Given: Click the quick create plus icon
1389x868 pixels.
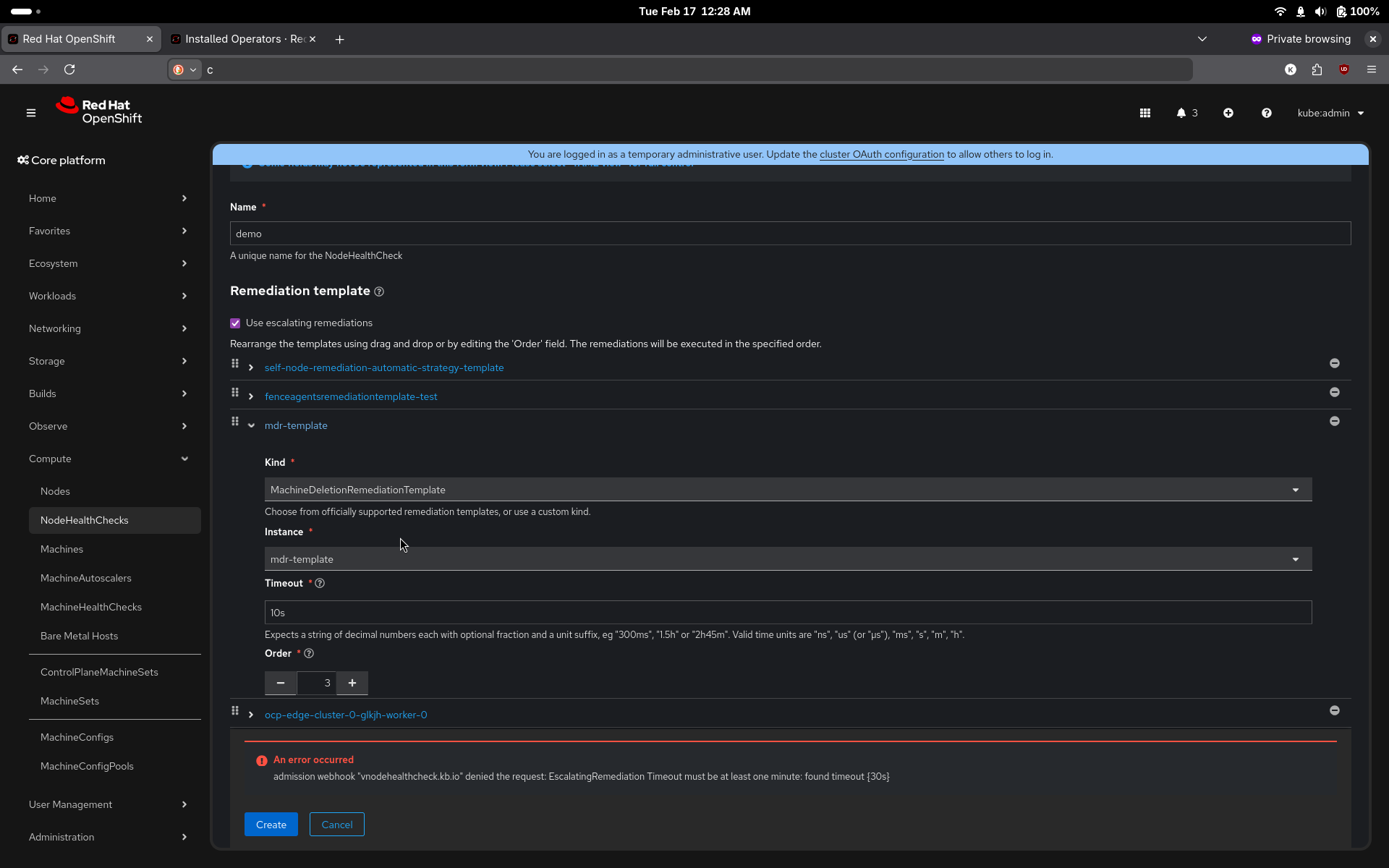Looking at the screenshot, I should coord(1228,113).
